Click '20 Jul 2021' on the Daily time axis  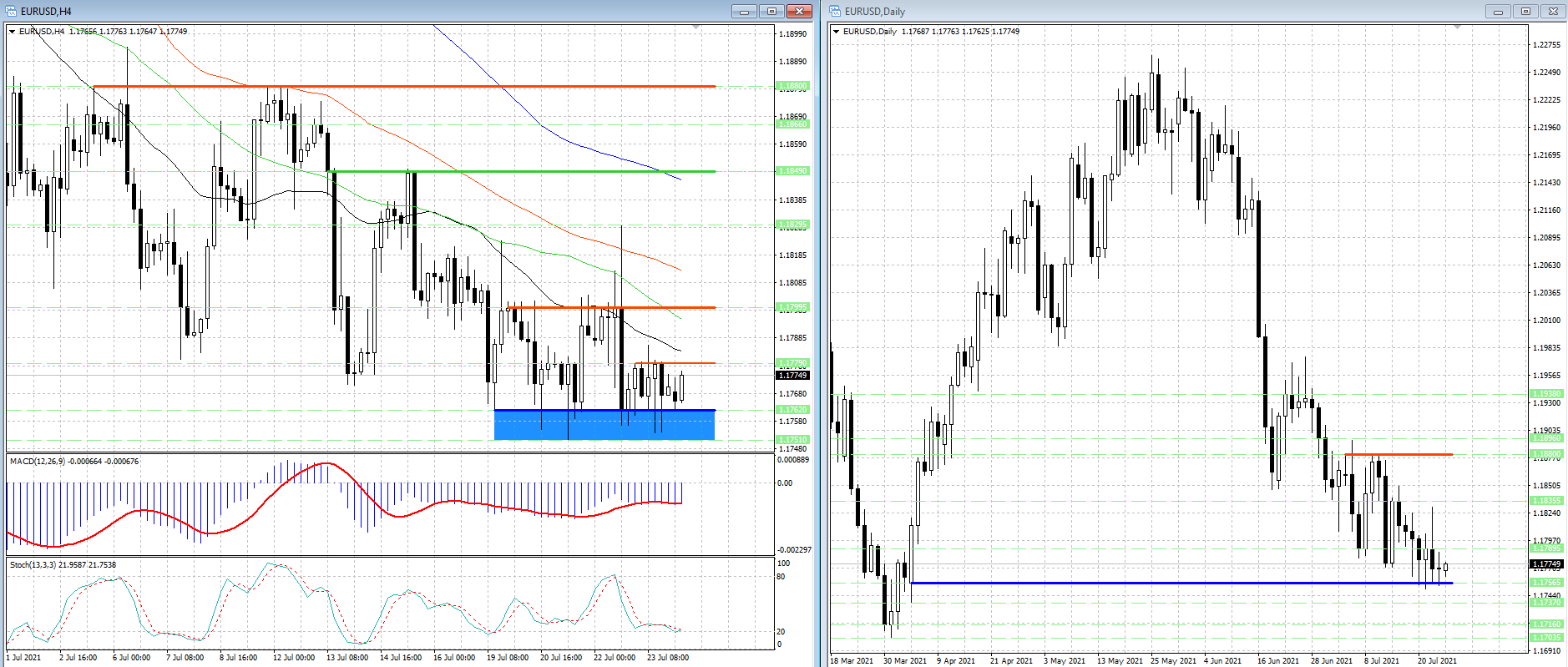click(1437, 661)
